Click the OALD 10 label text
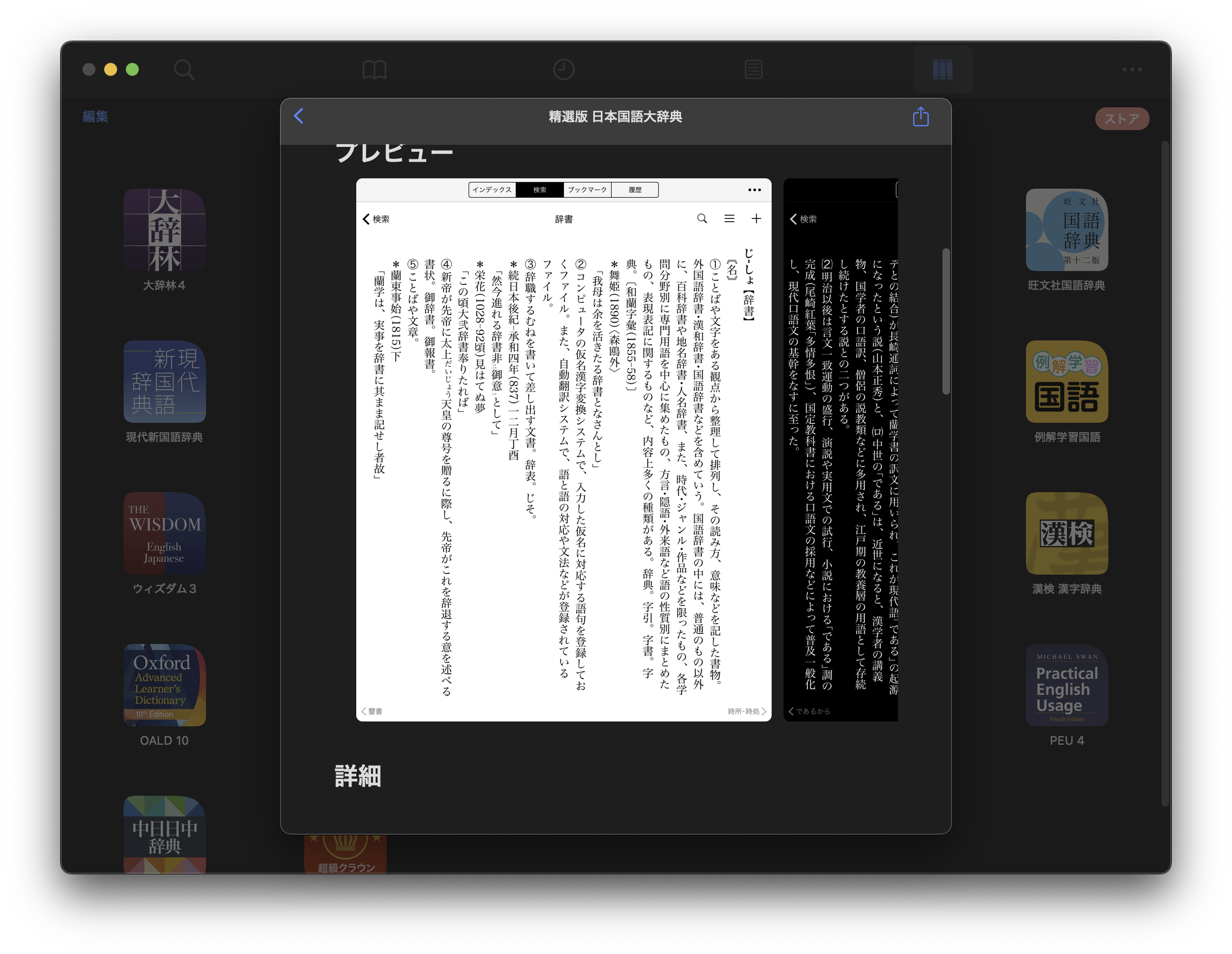 click(x=164, y=740)
